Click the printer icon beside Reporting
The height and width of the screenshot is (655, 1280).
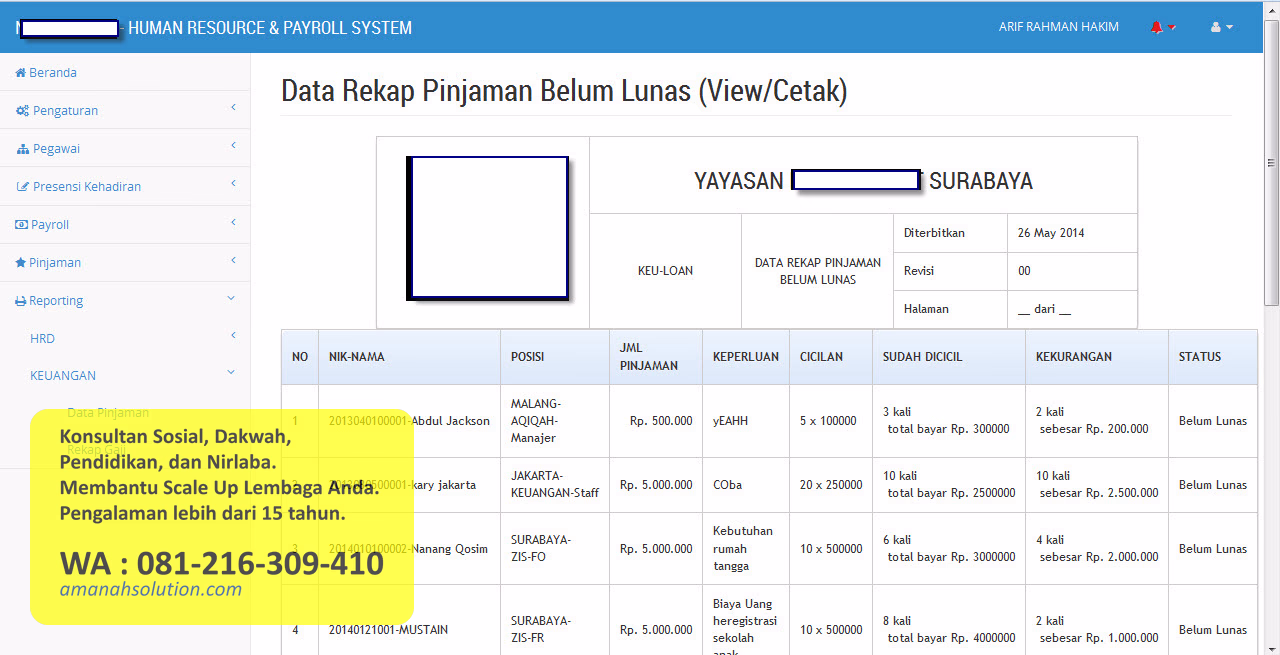coord(21,301)
